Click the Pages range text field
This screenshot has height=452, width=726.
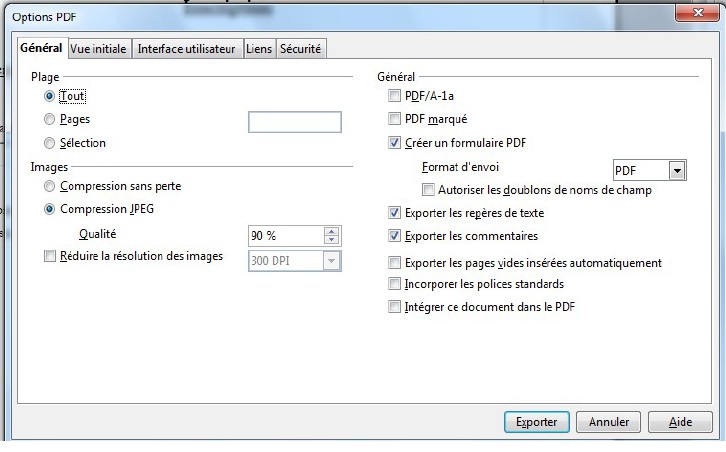click(x=294, y=122)
